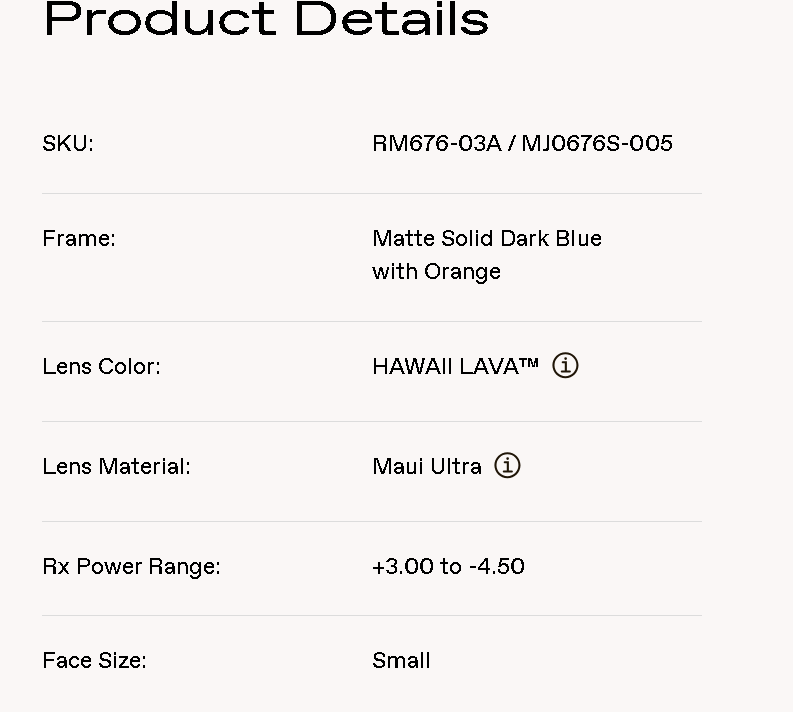Screen dimensions: 793x712
Task: Select the RM676-03A SKU code
Action: coord(436,143)
